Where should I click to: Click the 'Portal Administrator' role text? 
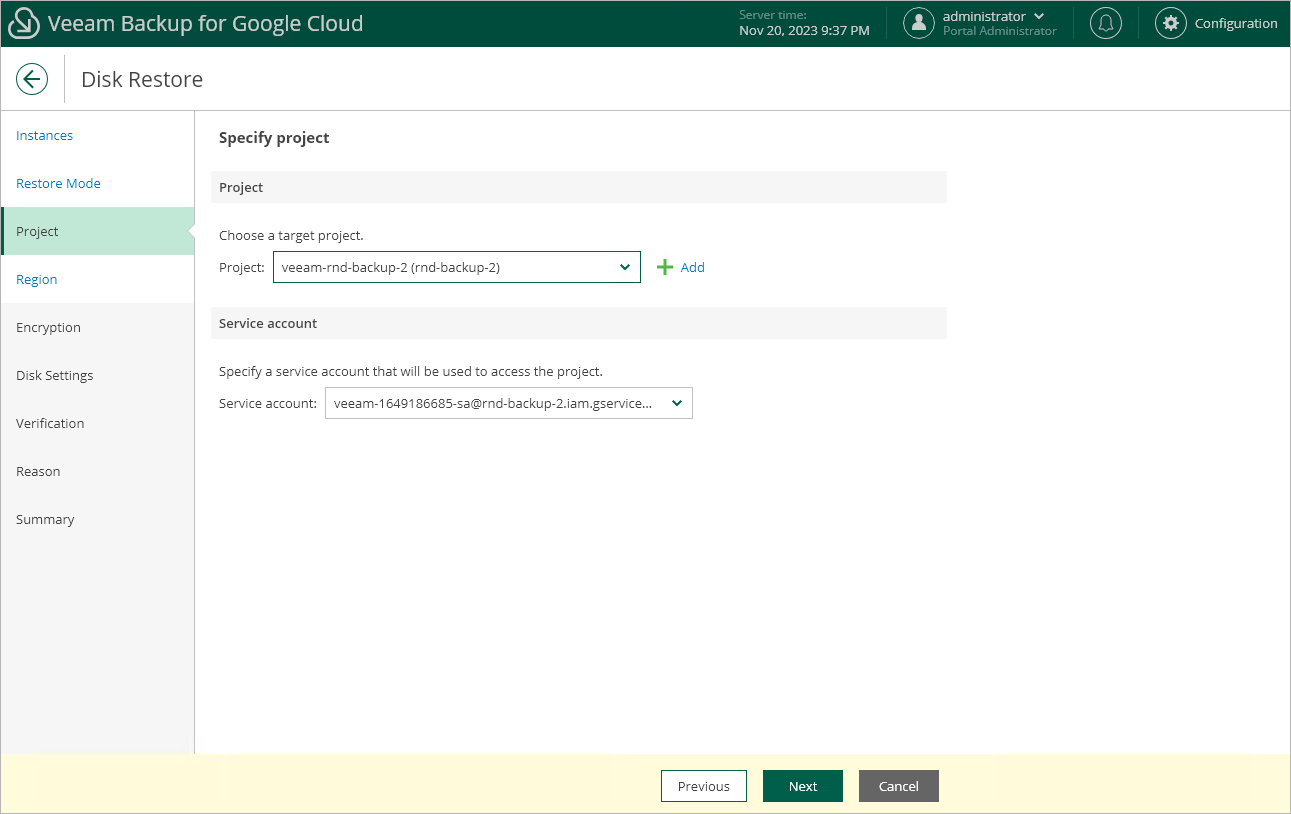[x=1000, y=31]
